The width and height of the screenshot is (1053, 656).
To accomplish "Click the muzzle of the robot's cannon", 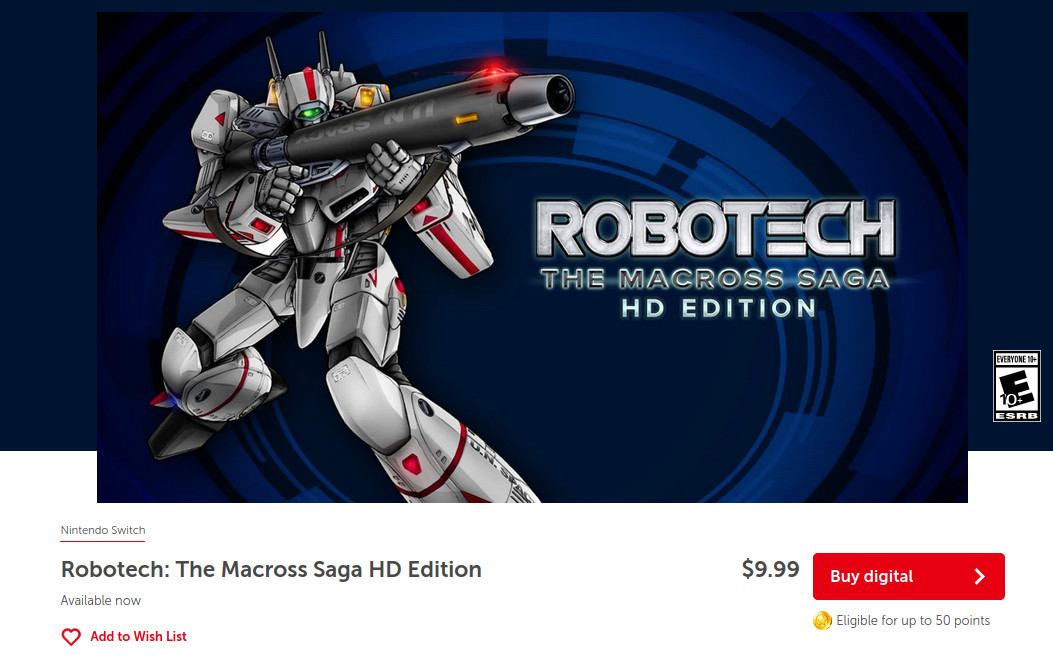I will click(552, 95).
